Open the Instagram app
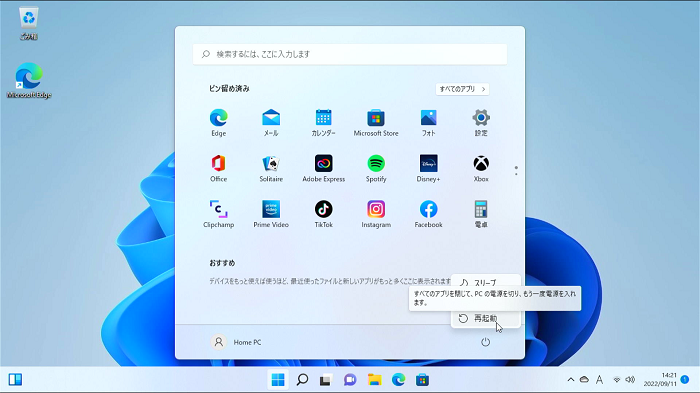Viewport: 700px width, 393px height. [x=376, y=214]
